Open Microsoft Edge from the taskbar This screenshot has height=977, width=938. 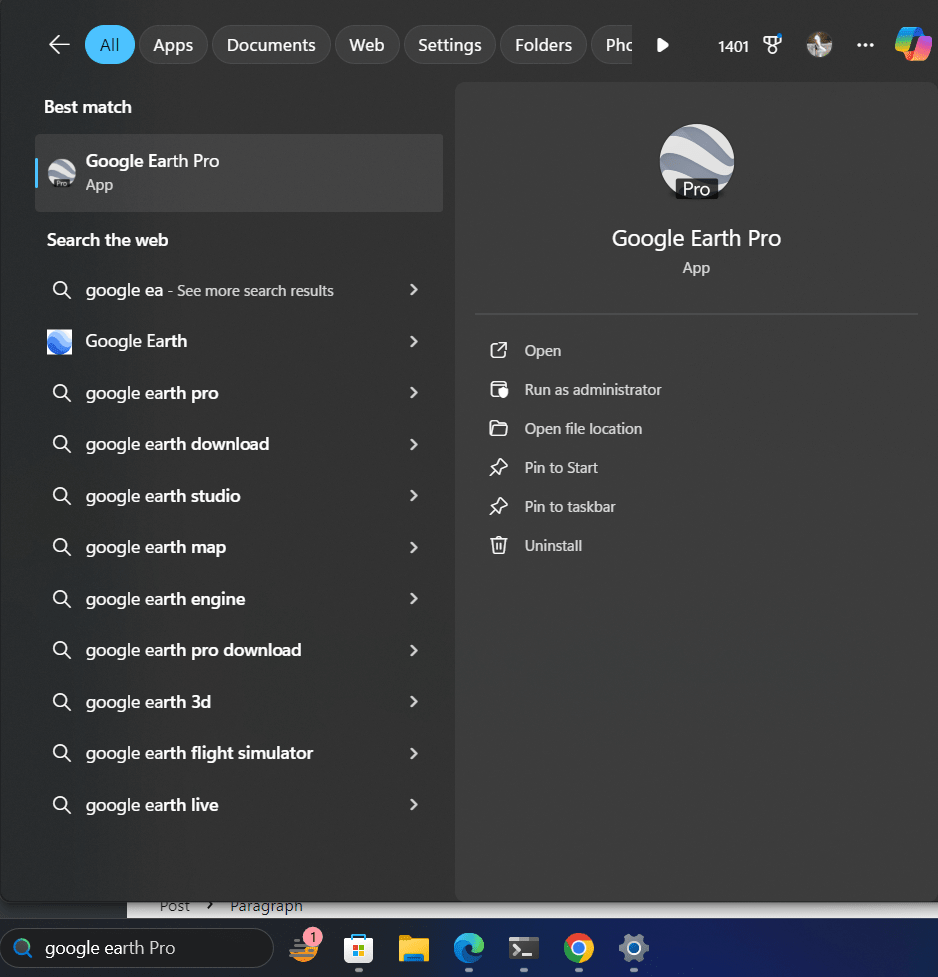(x=469, y=948)
